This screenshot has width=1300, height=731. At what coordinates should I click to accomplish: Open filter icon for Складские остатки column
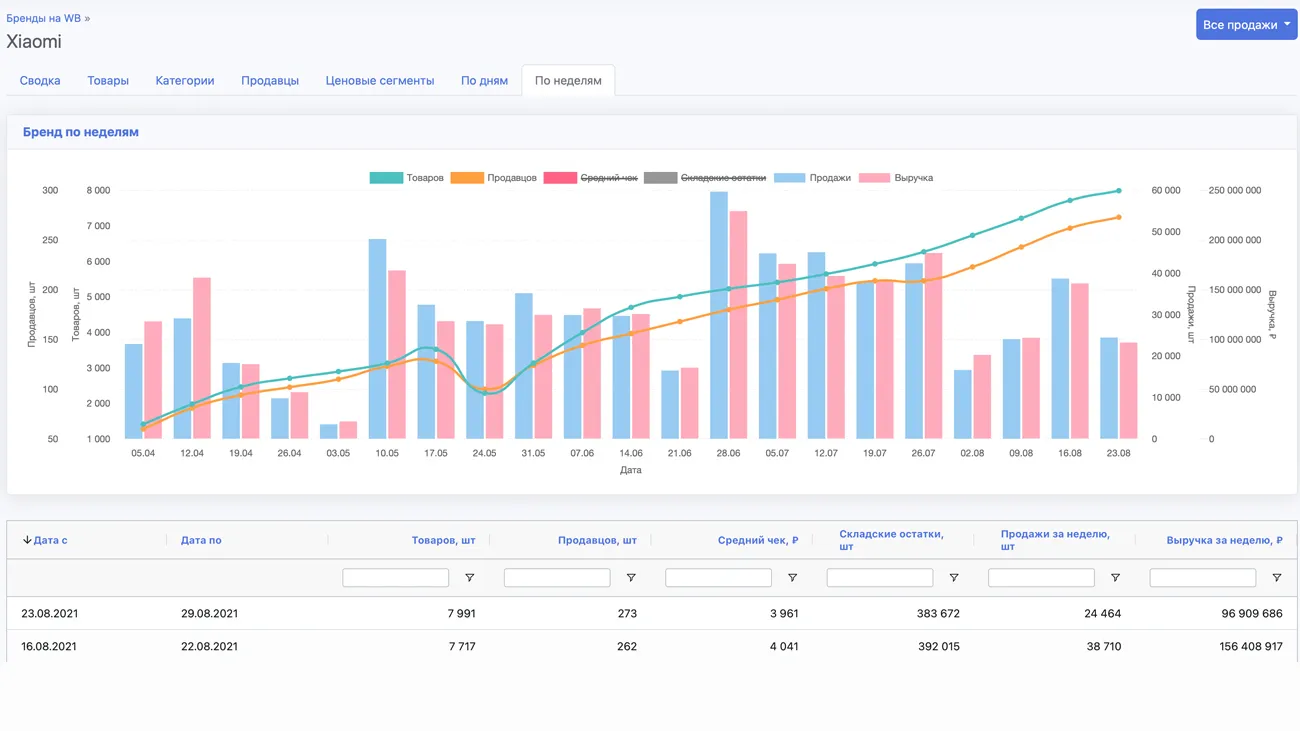tap(954, 578)
